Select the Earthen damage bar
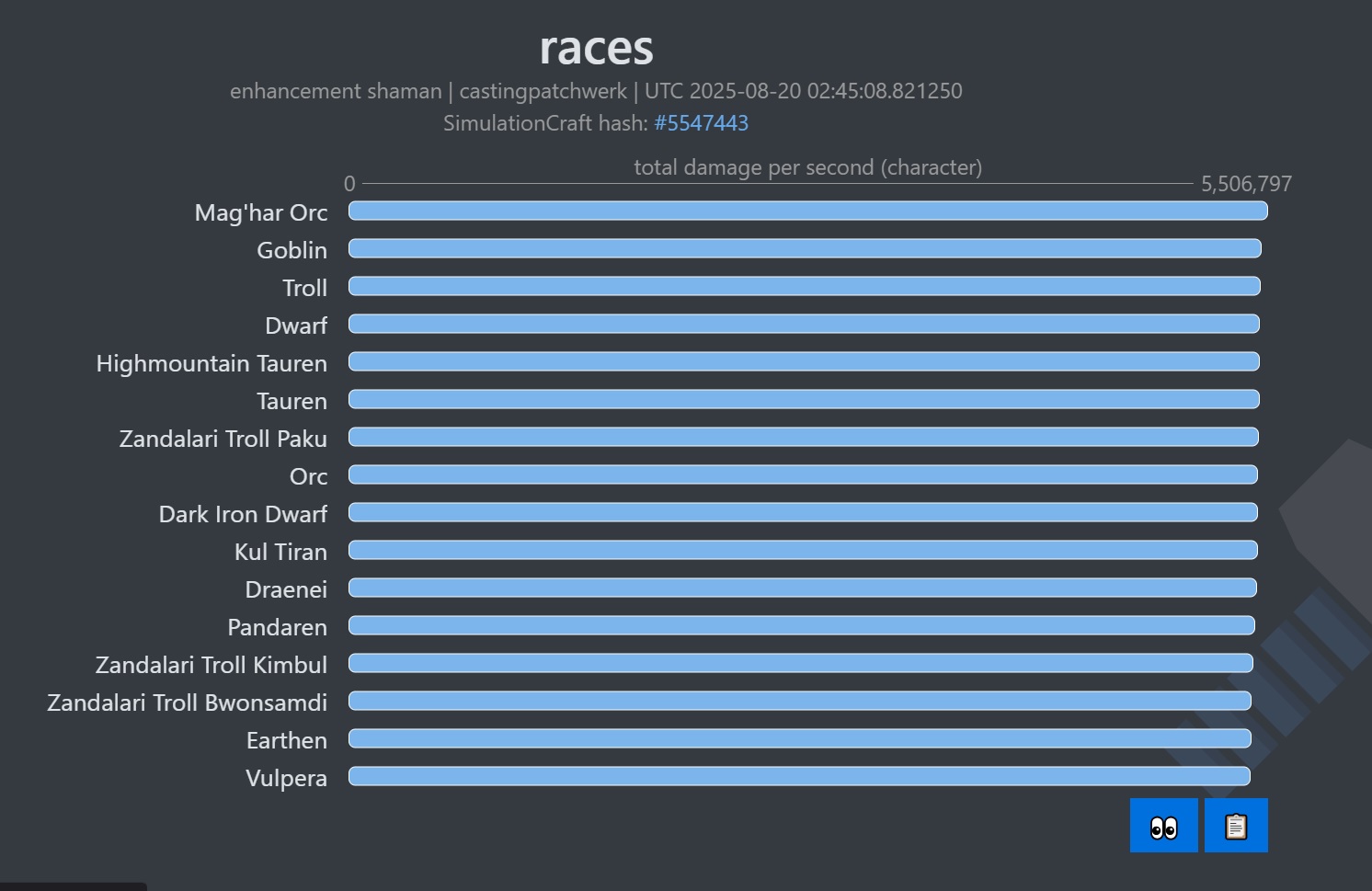Viewport: 1372px width, 891px height. [800, 739]
